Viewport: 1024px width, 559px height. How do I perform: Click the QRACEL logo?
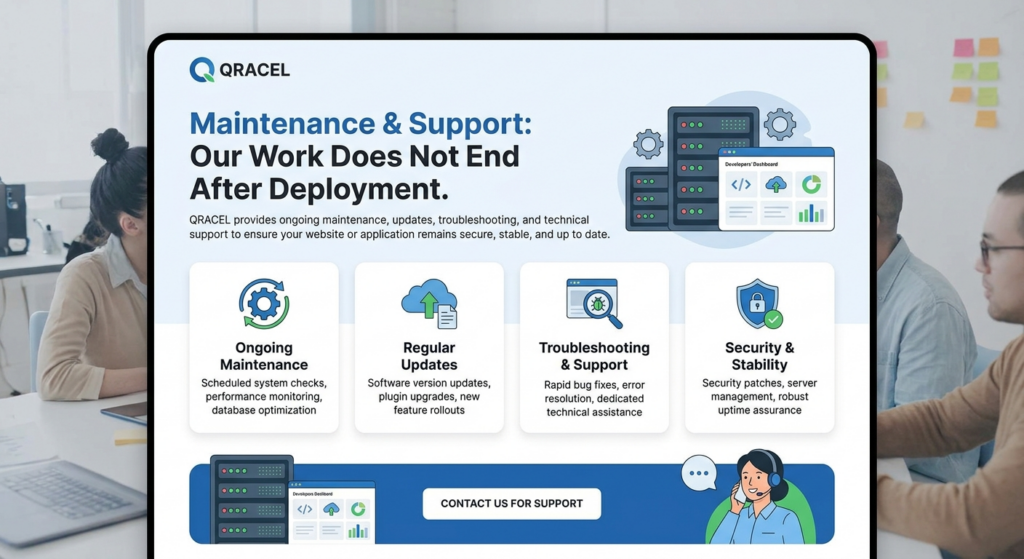(239, 69)
